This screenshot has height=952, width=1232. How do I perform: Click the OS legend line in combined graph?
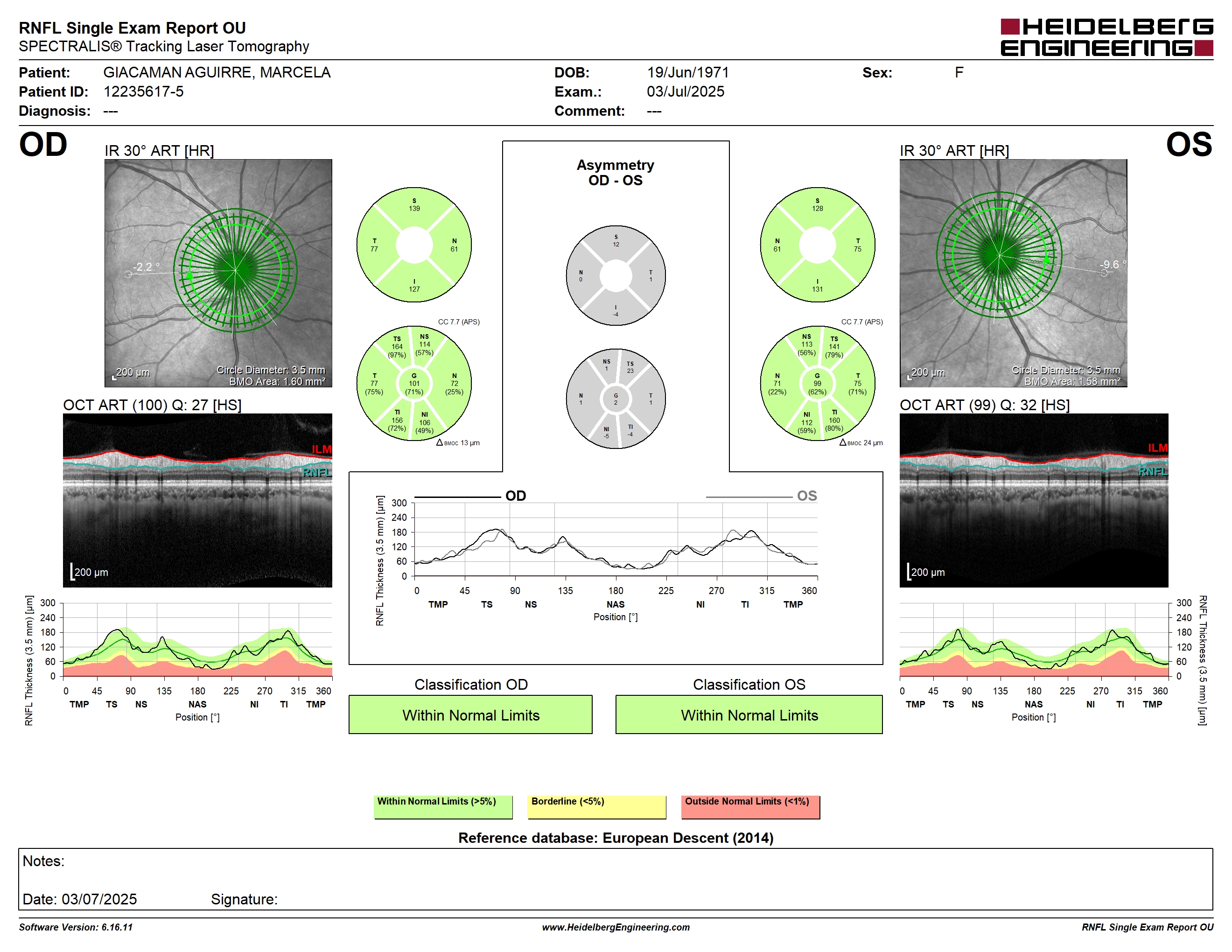click(x=749, y=497)
